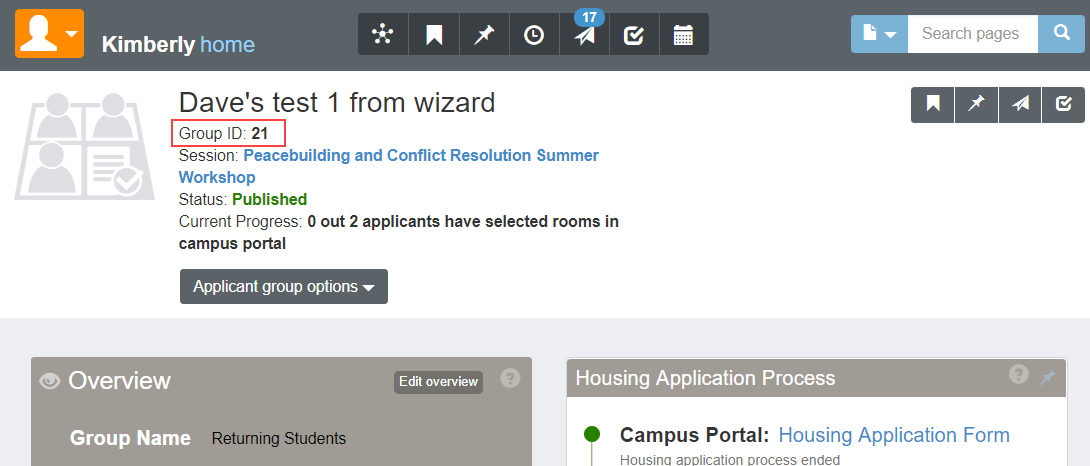1090x466 pixels.
Task: Open the calendar icon in top bar
Action: pos(683,35)
